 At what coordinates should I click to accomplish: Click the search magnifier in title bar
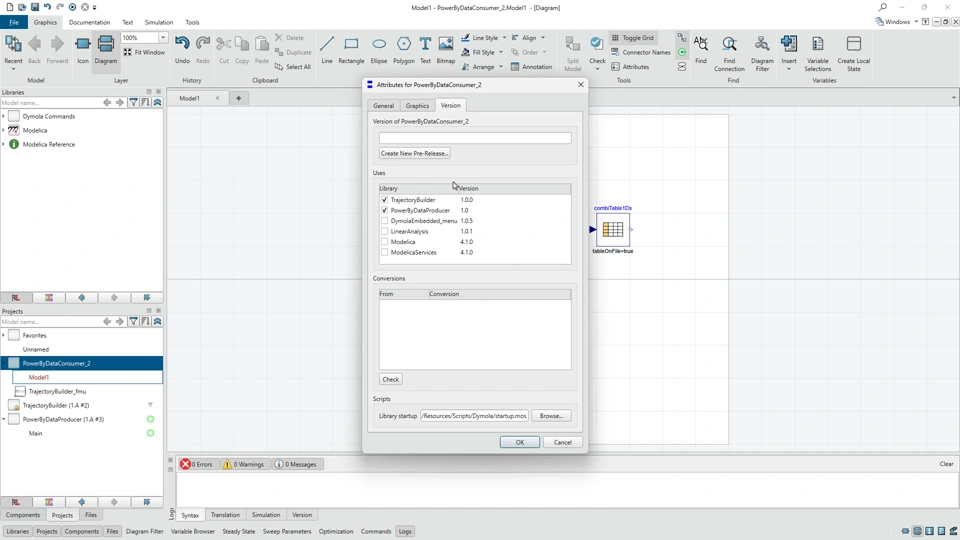click(882, 7)
